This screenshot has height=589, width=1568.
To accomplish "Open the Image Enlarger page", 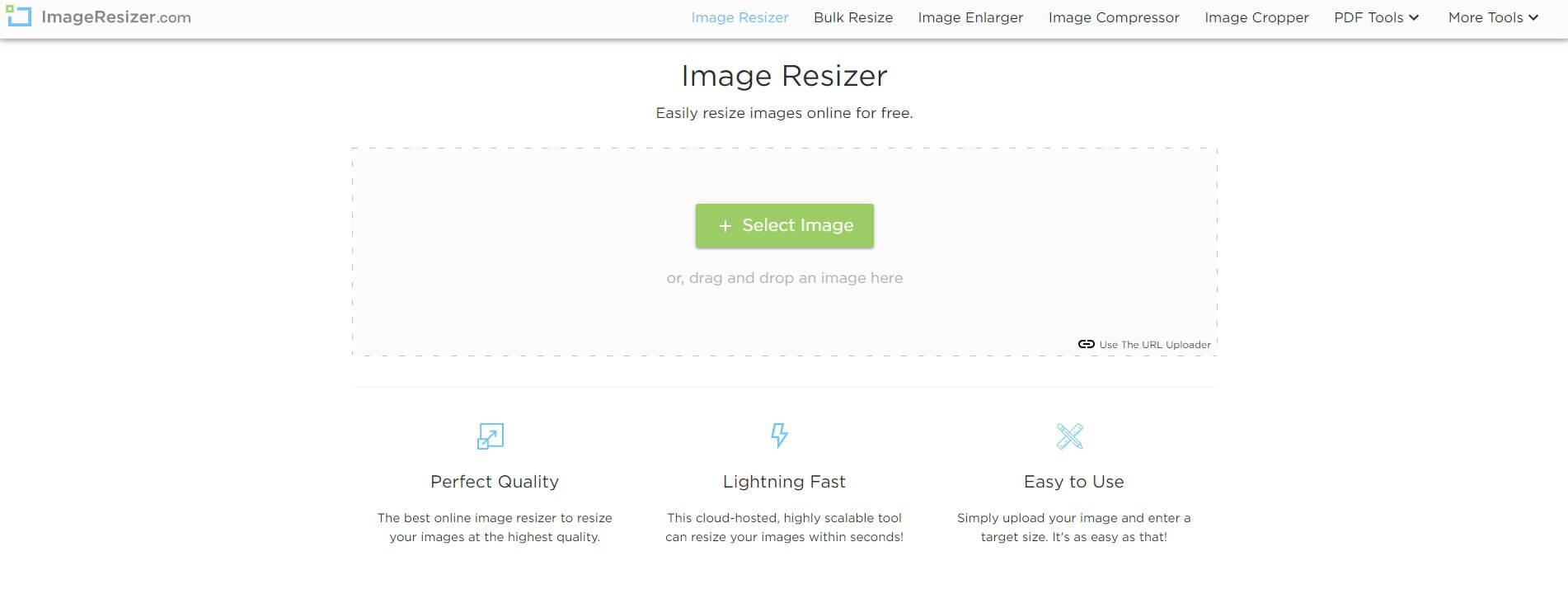I will (x=970, y=16).
